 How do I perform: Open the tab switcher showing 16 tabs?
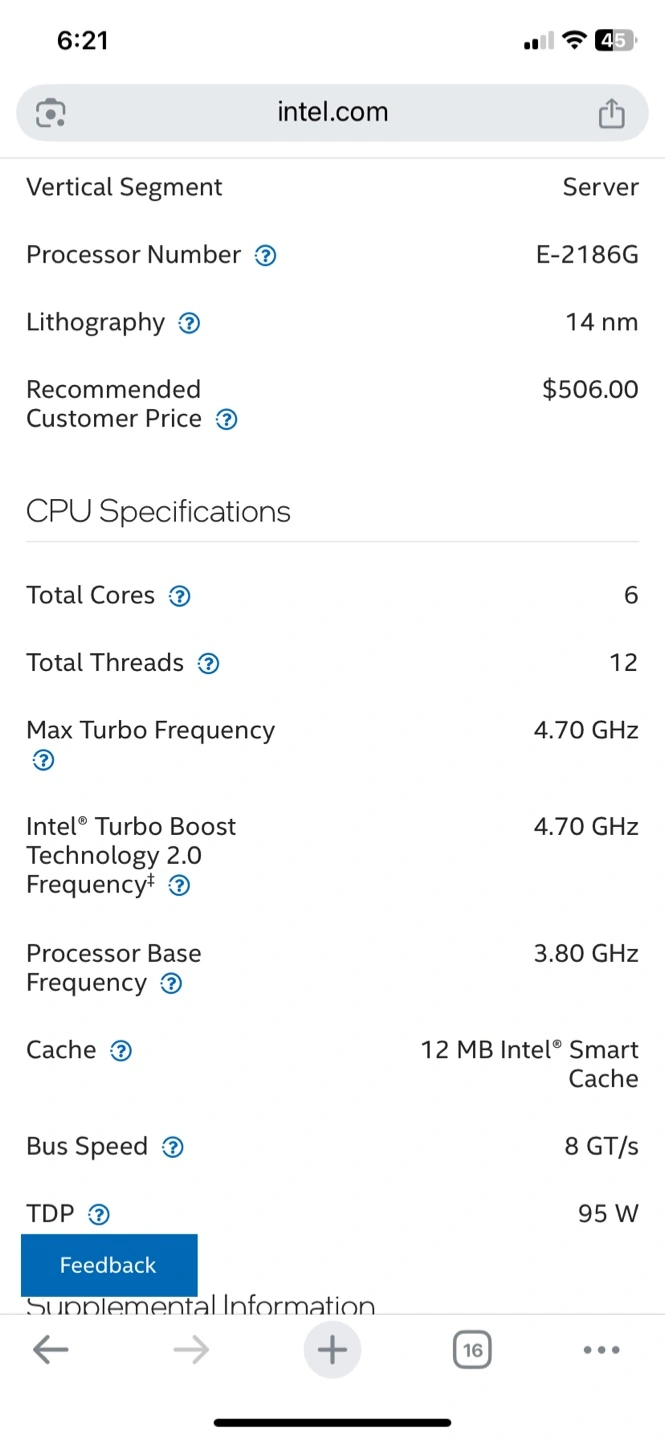click(x=472, y=1351)
